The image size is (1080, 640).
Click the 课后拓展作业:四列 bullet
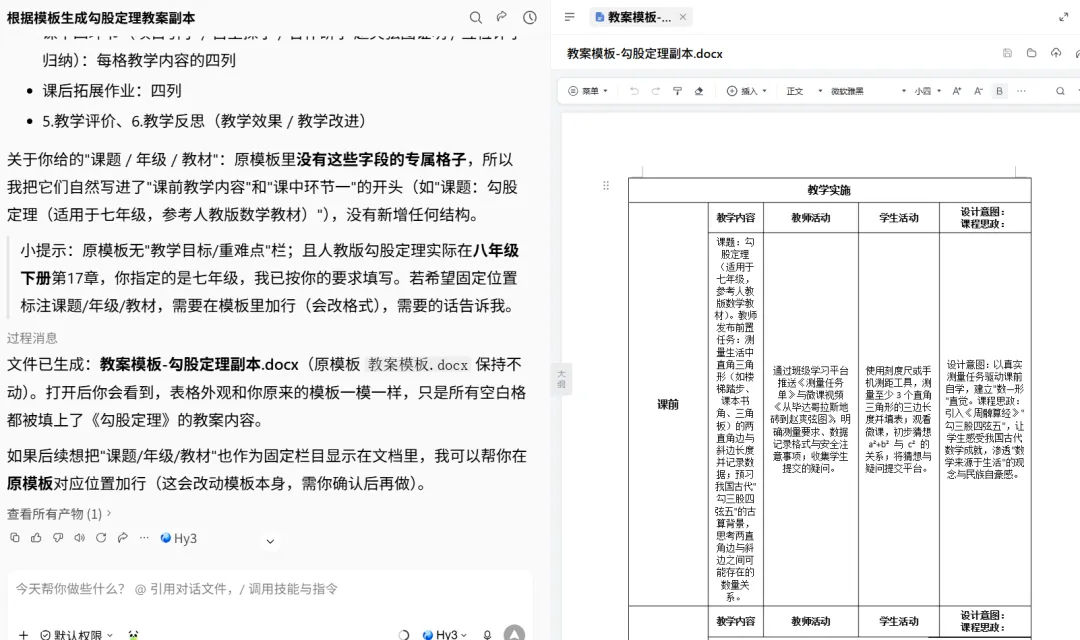tap(112, 90)
